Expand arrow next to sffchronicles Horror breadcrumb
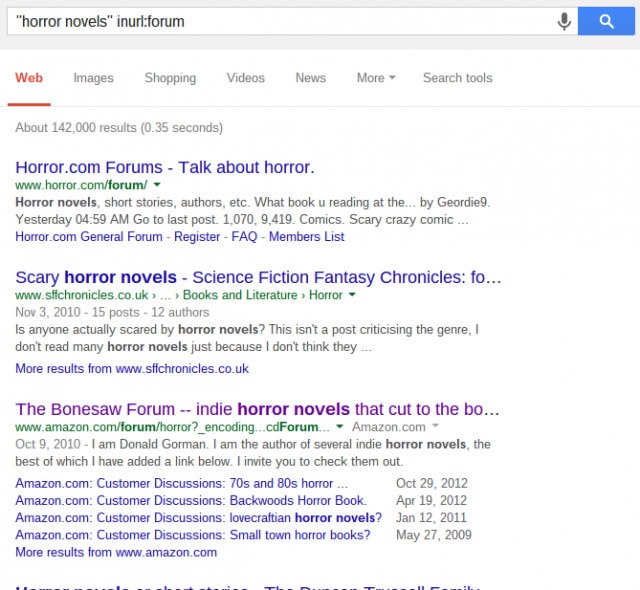 coord(352,295)
